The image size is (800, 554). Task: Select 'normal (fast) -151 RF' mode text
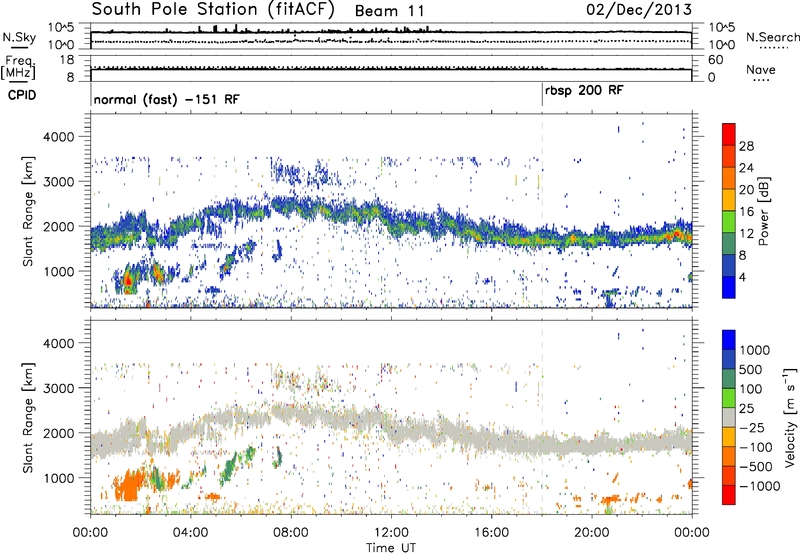[166, 99]
